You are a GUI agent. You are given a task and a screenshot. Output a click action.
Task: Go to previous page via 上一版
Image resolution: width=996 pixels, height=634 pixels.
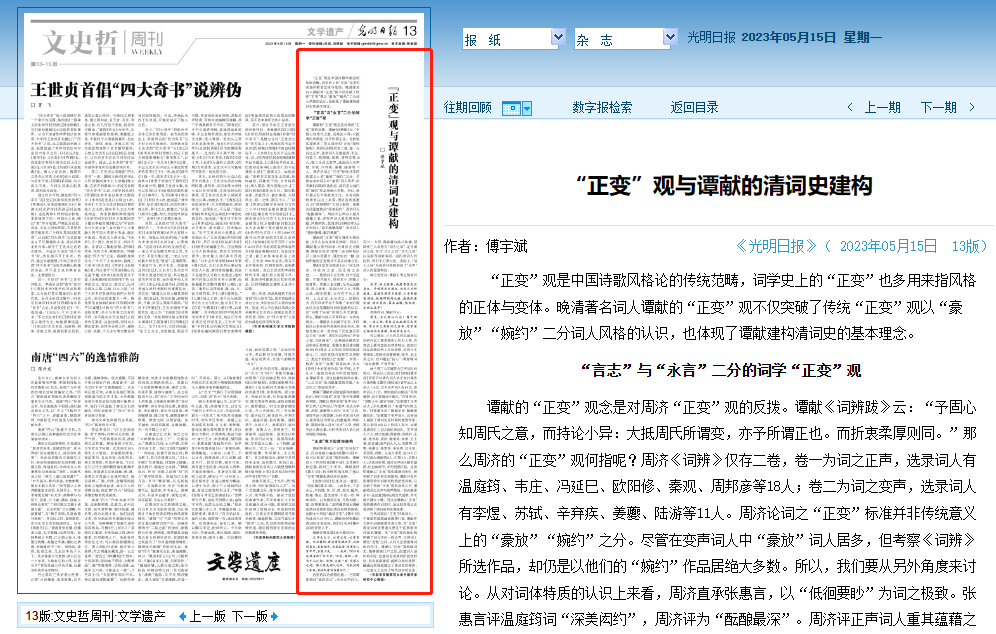(x=208, y=616)
